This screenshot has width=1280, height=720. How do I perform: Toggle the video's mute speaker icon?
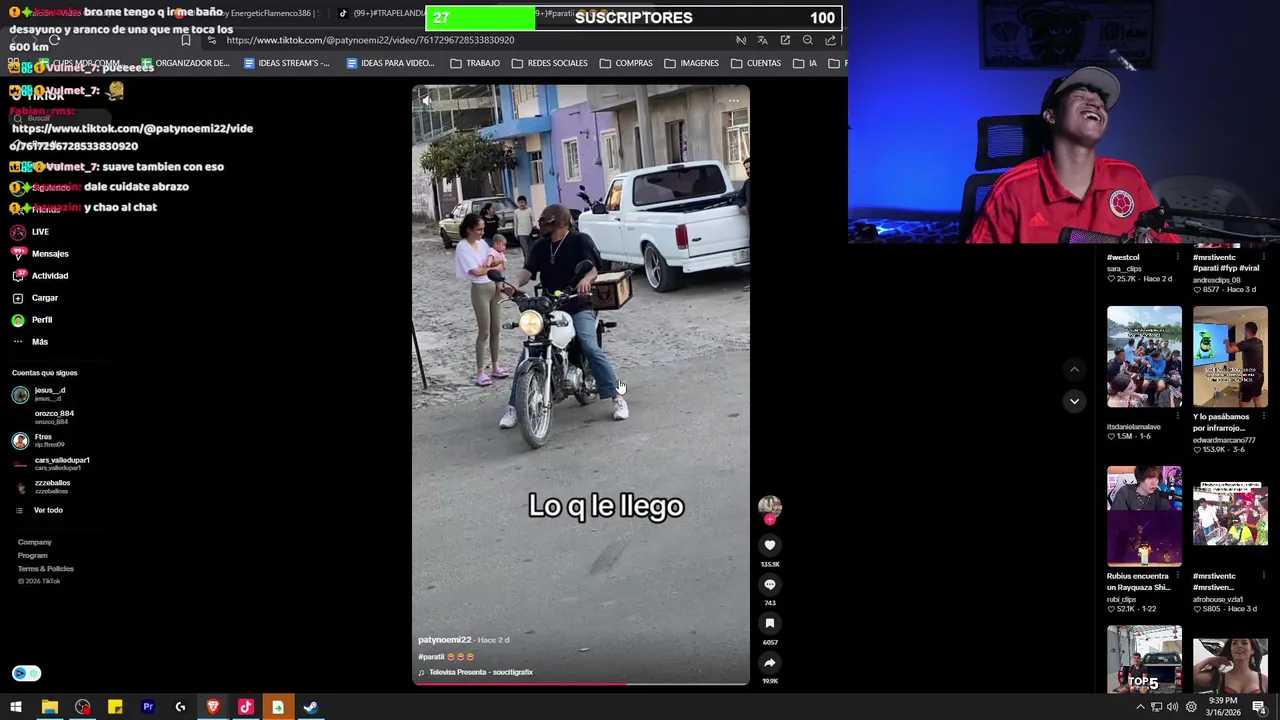click(427, 100)
